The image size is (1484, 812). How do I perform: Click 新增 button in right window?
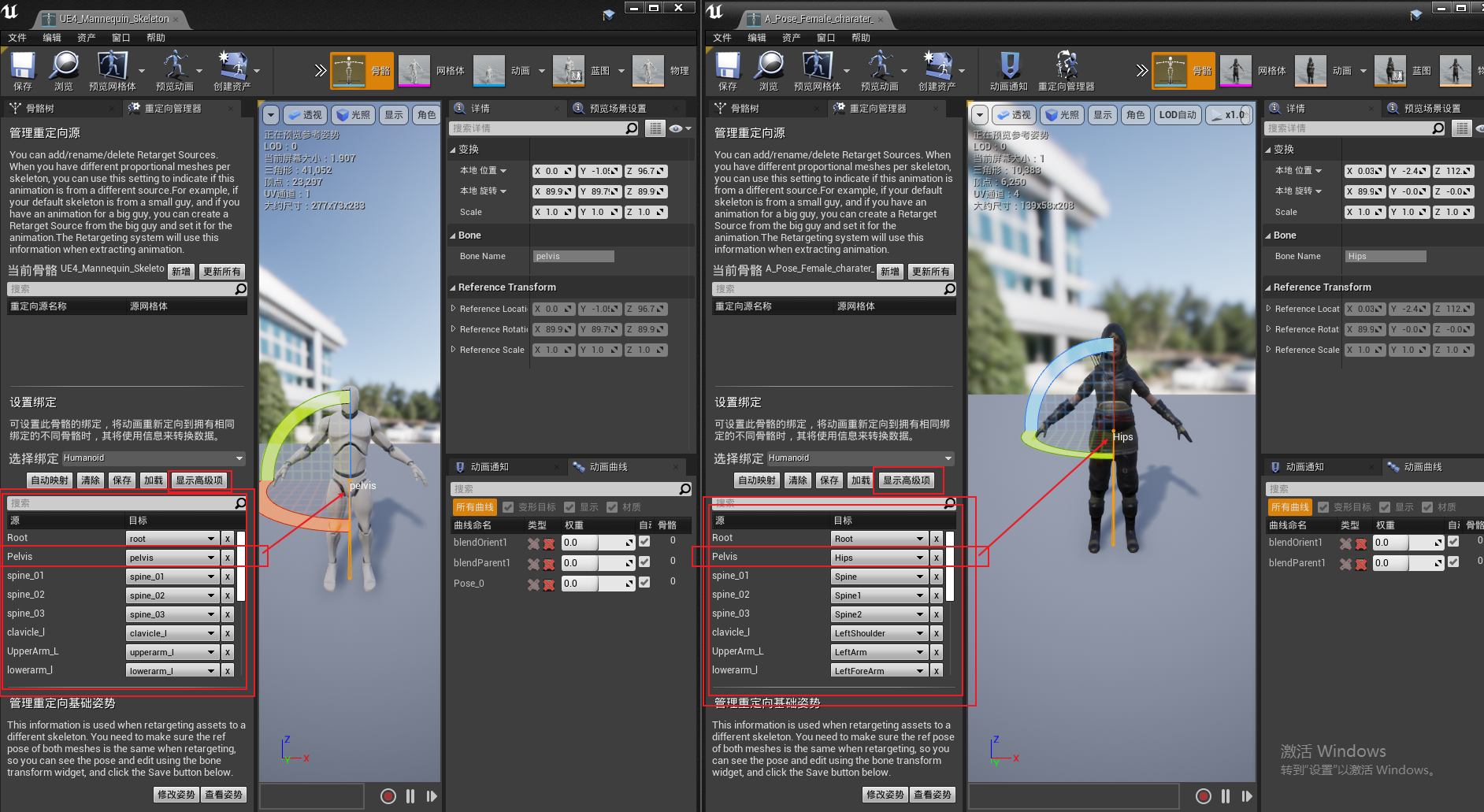890,272
